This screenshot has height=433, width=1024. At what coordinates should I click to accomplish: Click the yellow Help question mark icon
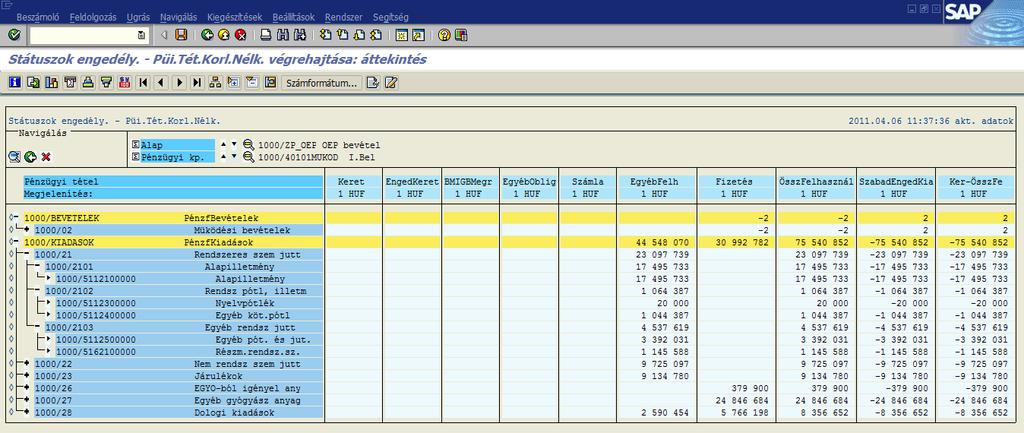(x=444, y=35)
